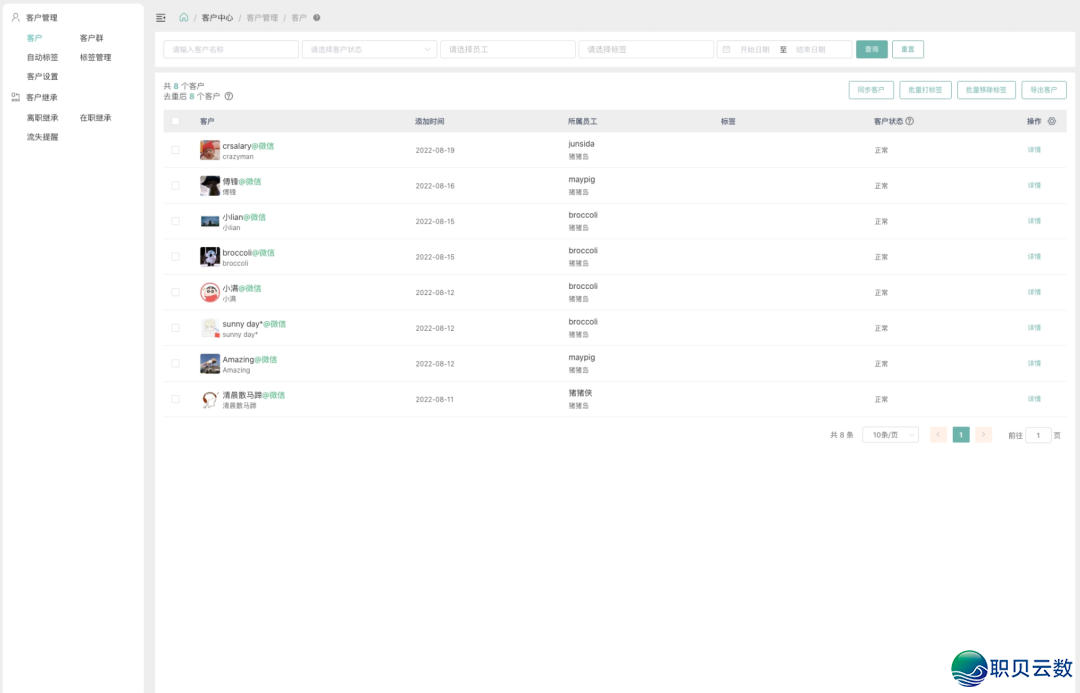Viewport: 1080px width, 693px height.
Task: 展开请选择标签下拉选择器
Action: tap(645, 49)
